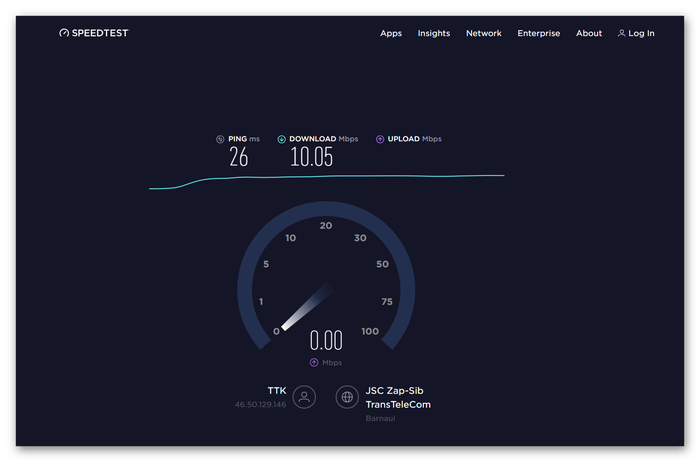Click the Speedtest logo in the header
The width and height of the screenshot is (700, 462).
click(93, 33)
